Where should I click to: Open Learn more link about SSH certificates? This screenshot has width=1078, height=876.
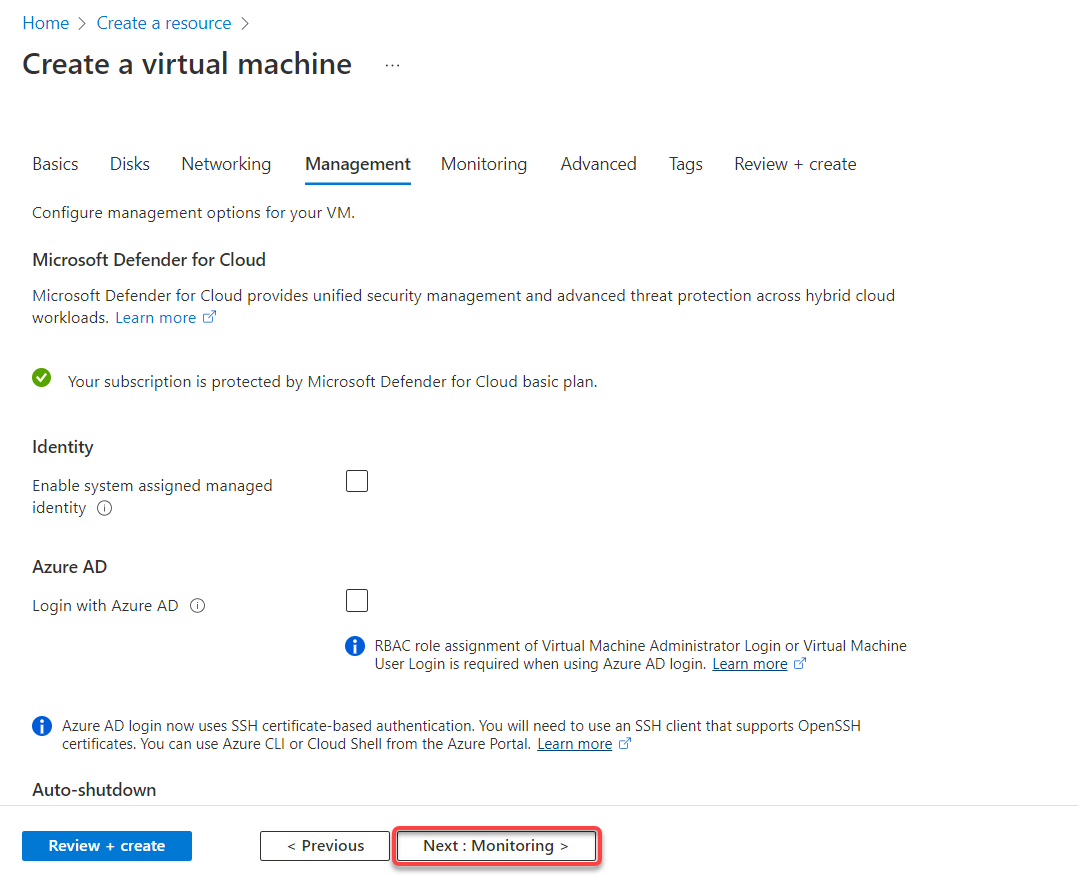[x=575, y=744]
